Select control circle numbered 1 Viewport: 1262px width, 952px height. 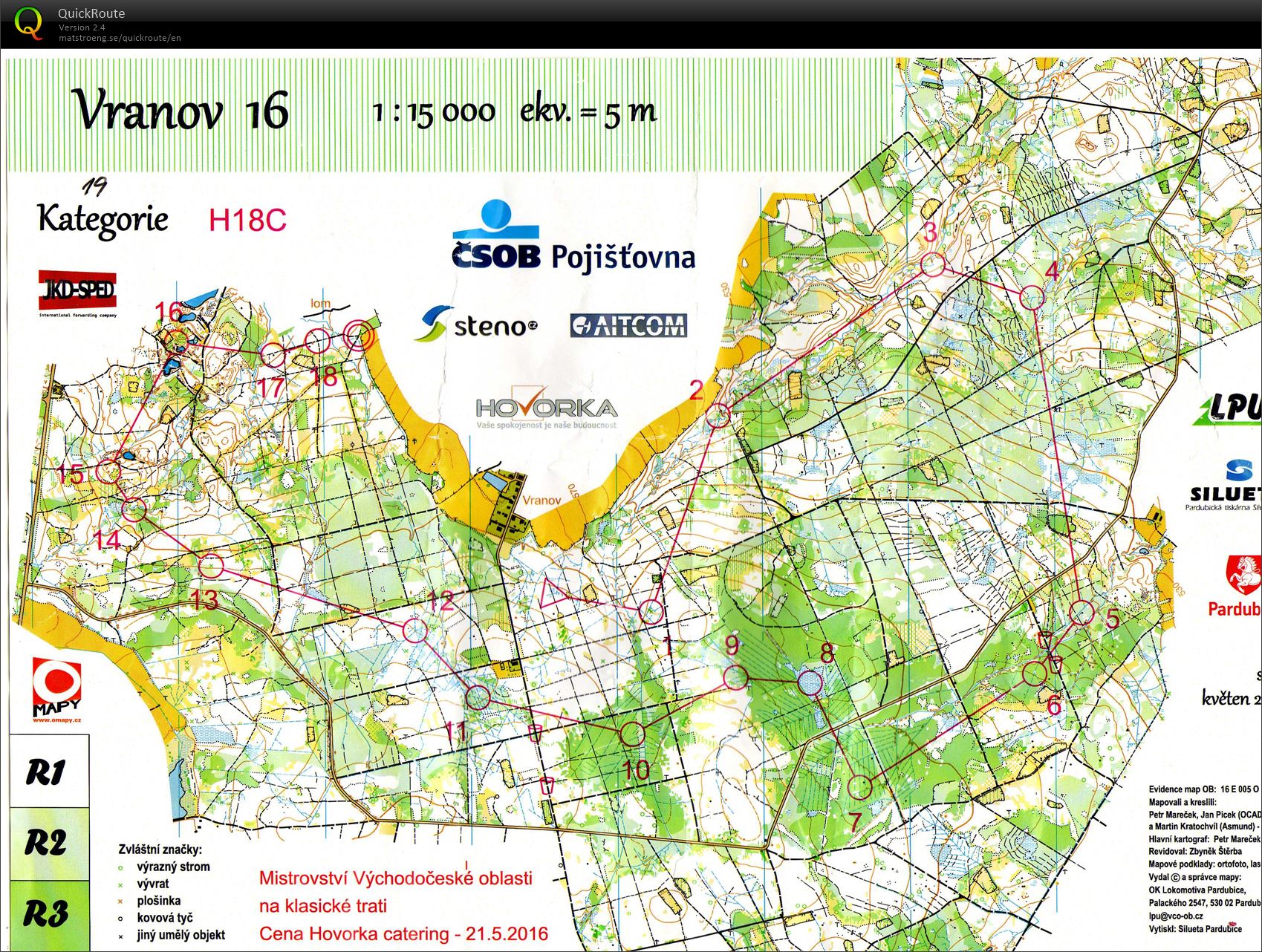coord(651,611)
